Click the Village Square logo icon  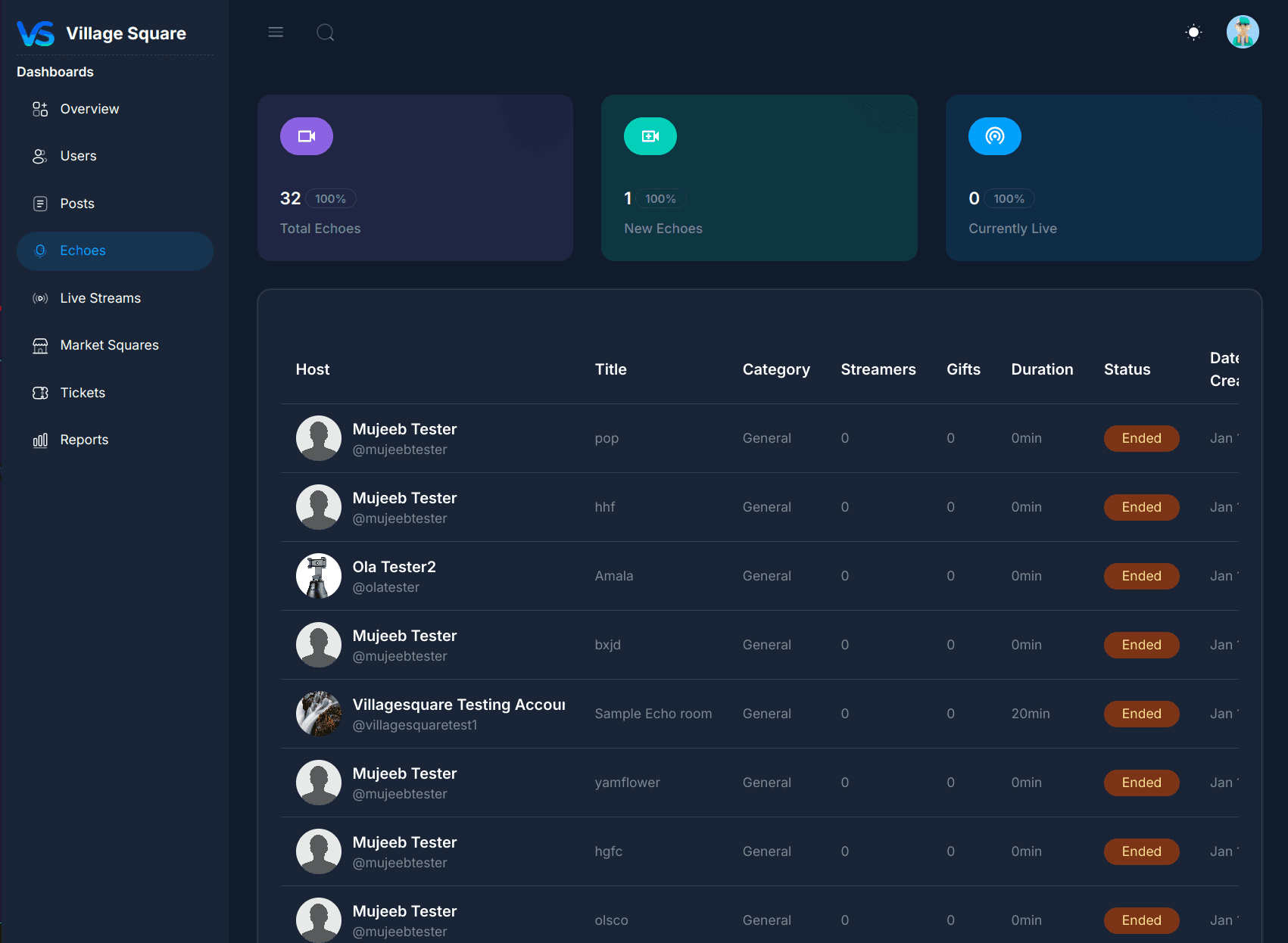[x=36, y=33]
